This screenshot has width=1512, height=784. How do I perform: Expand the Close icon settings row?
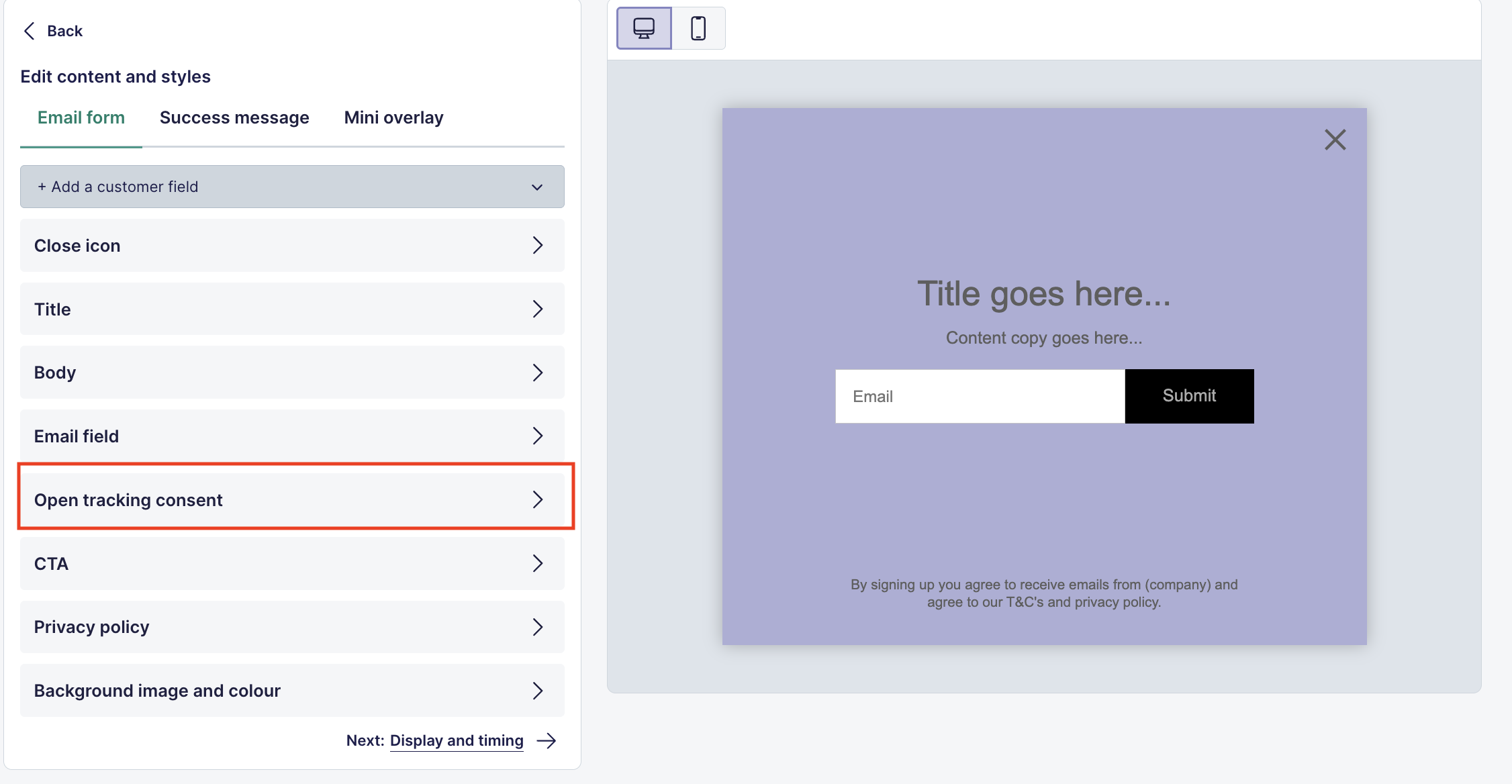coord(292,246)
